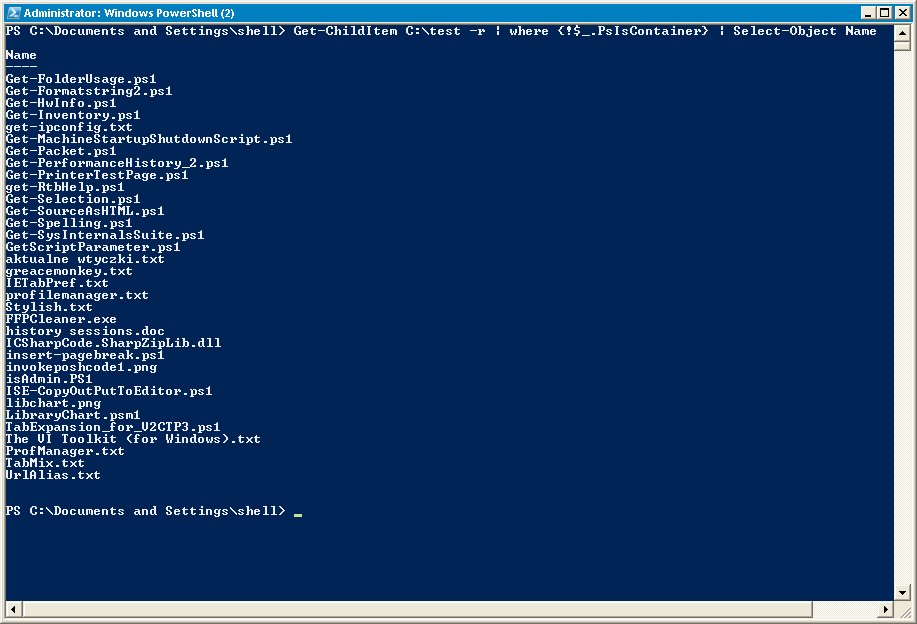The image size is (917, 624).
Task: Click the Name column header text
Action: pos(21,55)
